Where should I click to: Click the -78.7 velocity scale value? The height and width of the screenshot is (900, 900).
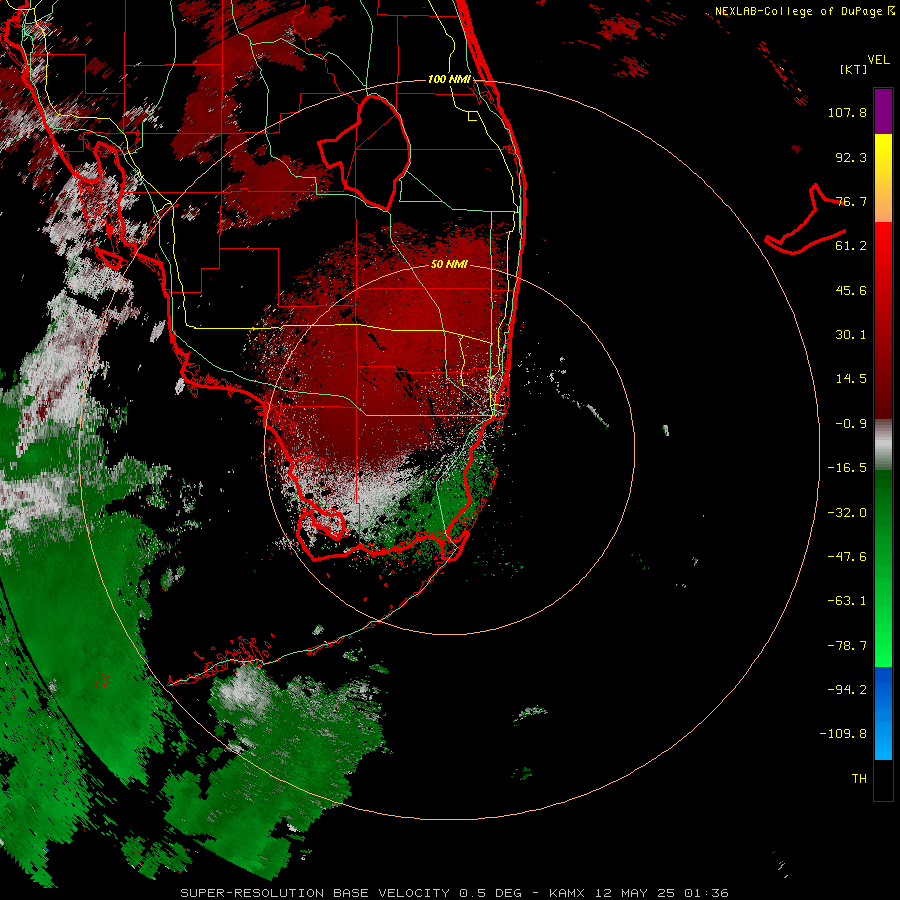(x=847, y=646)
